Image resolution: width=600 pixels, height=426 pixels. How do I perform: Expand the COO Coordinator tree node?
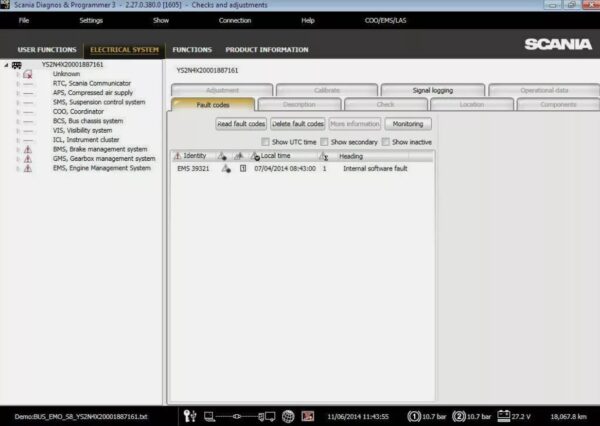click(17, 111)
